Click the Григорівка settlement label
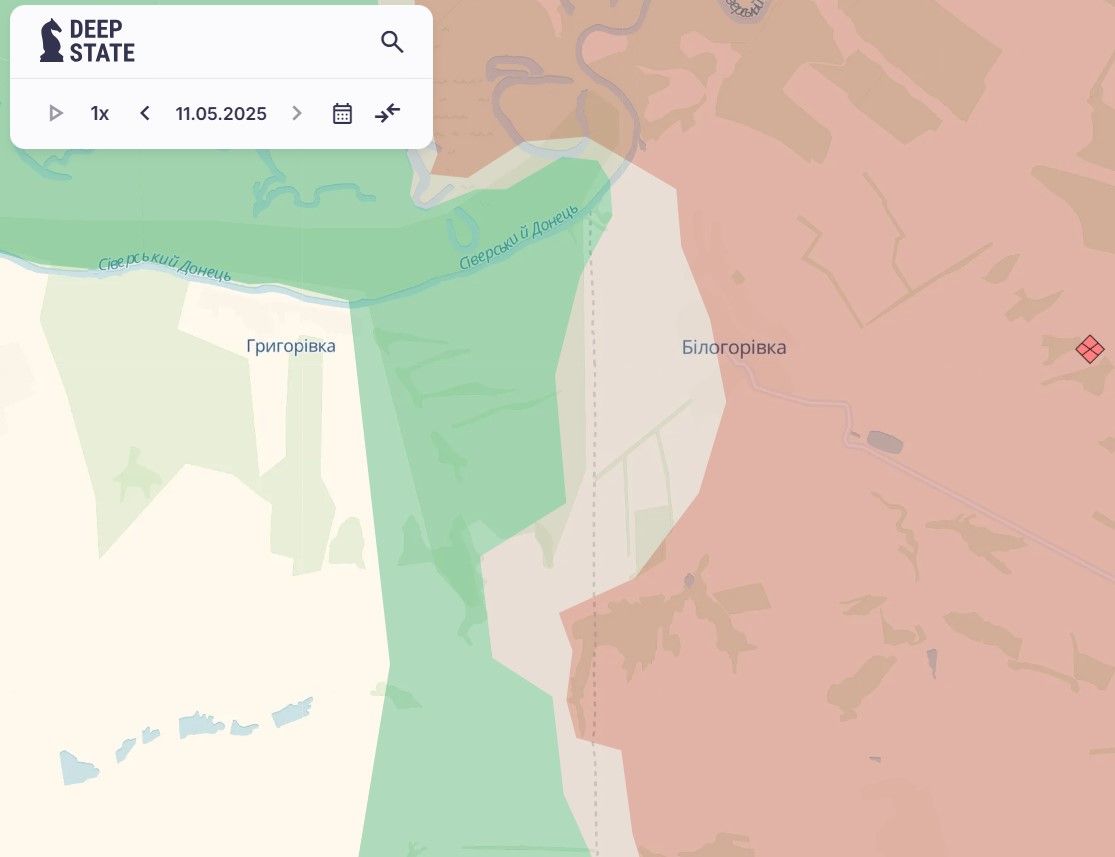1115x857 pixels. click(x=291, y=346)
